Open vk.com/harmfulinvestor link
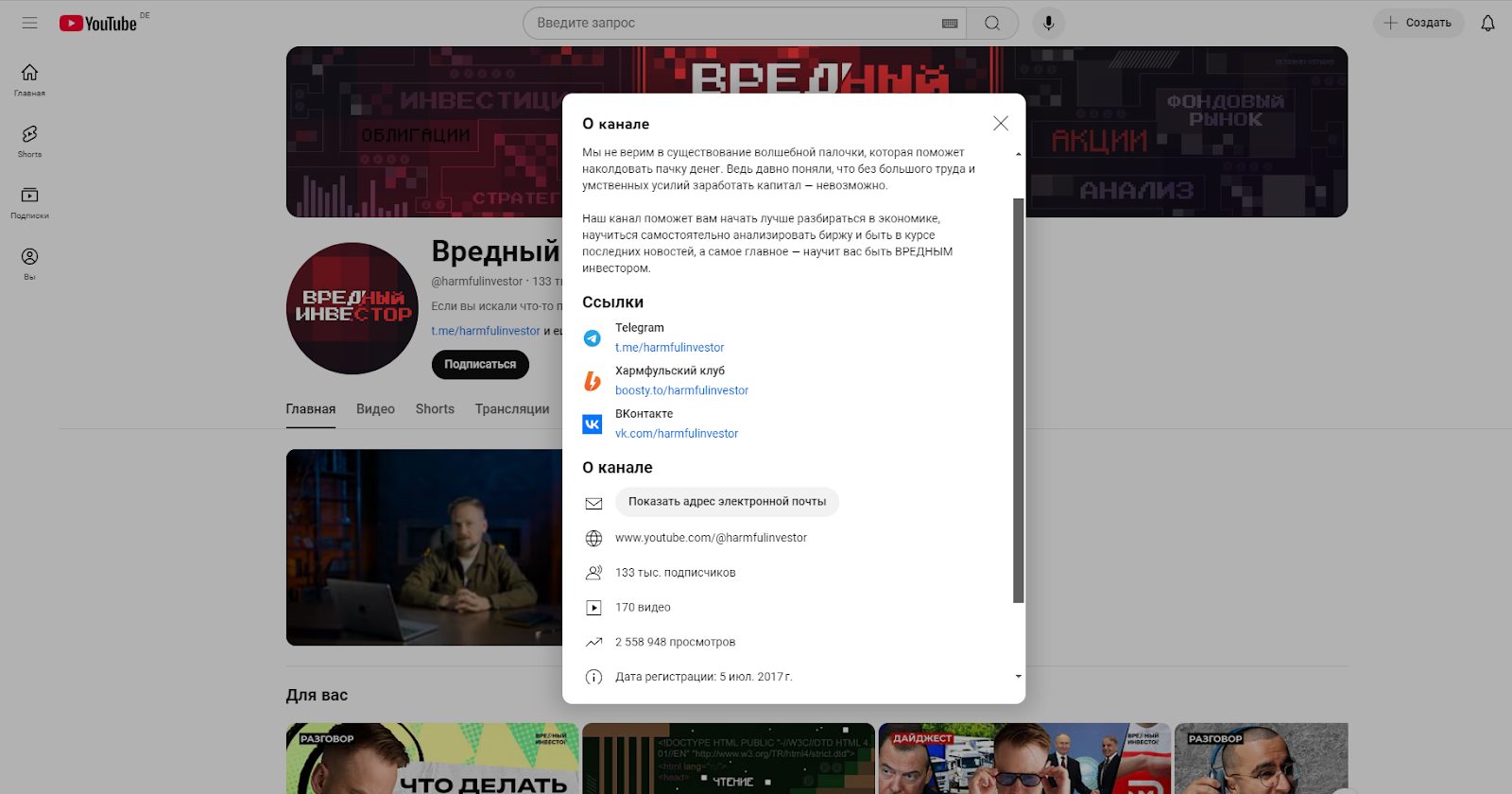The height and width of the screenshot is (794, 1512). (x=677, y=434)
